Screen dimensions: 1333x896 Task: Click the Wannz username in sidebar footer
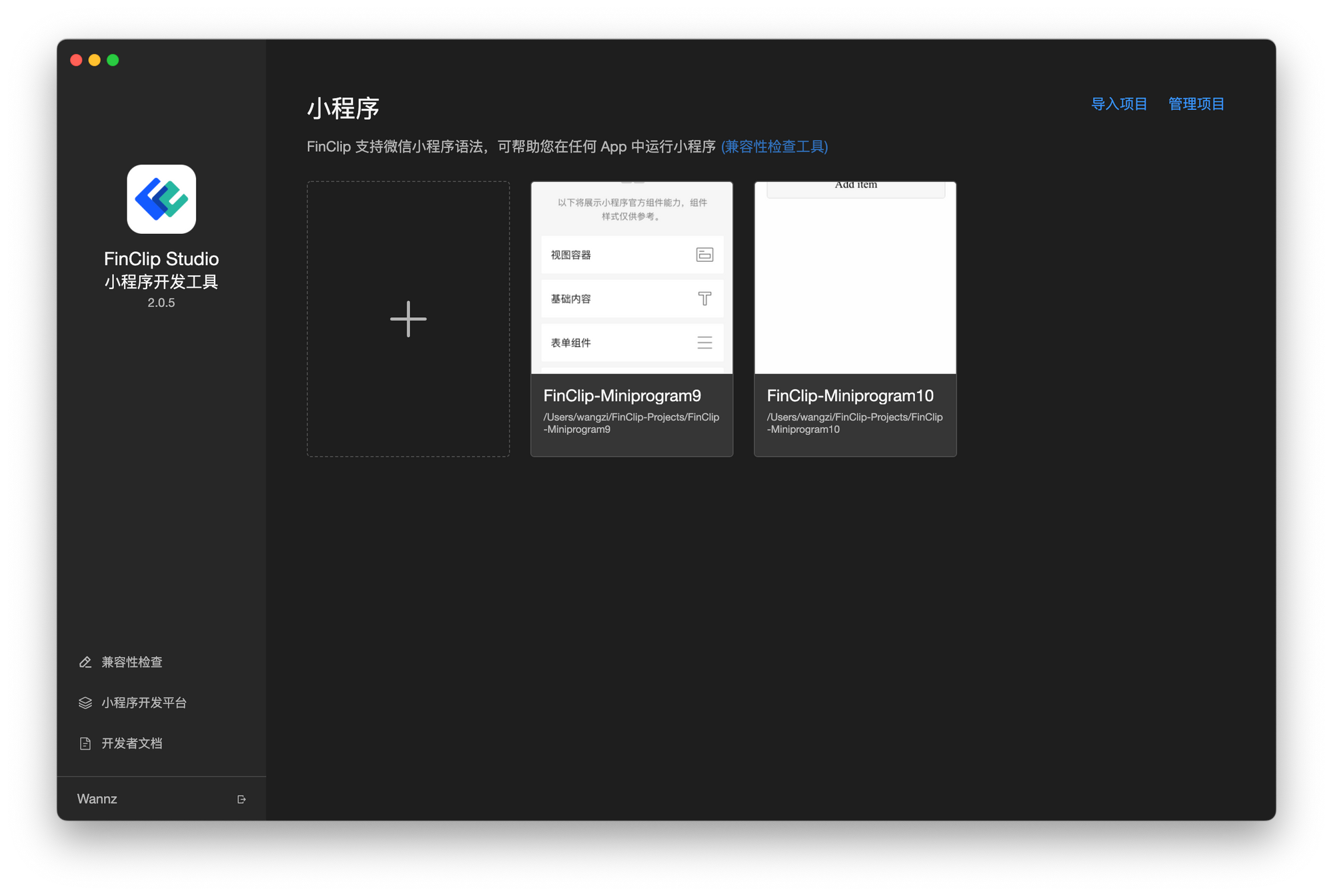pos(97,799)
